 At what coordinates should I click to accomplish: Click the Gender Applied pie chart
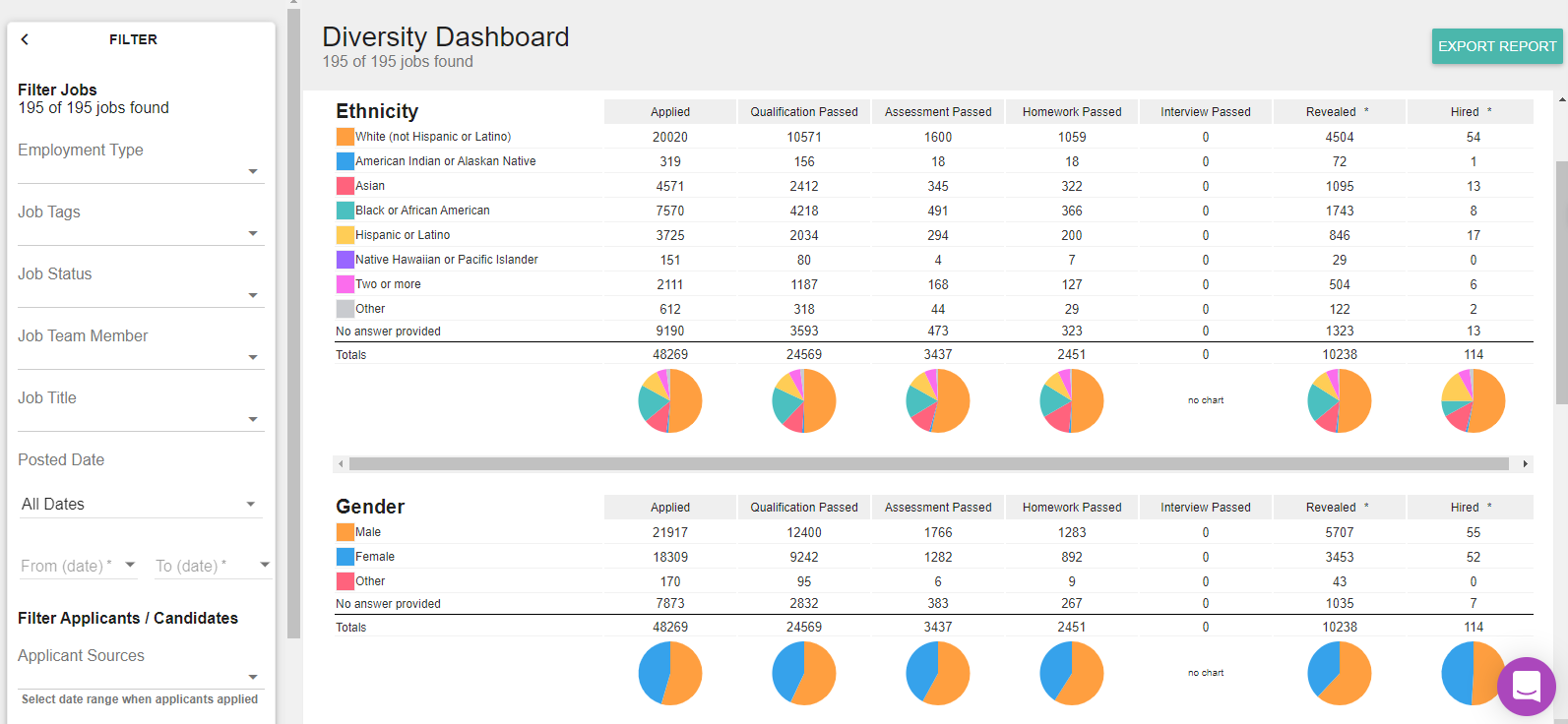click(x=670, y=673)
